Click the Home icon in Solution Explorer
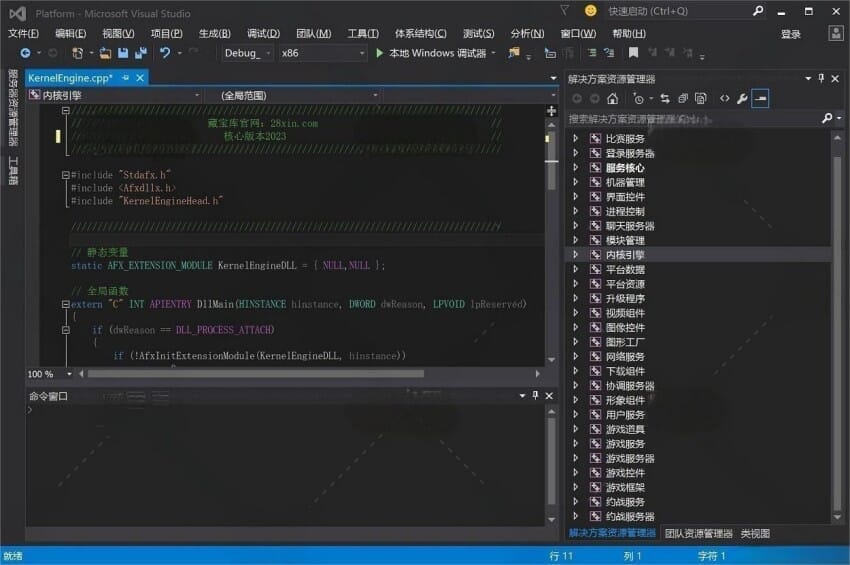The height and width of the screenshot is (565, 850). pos(612,99)
